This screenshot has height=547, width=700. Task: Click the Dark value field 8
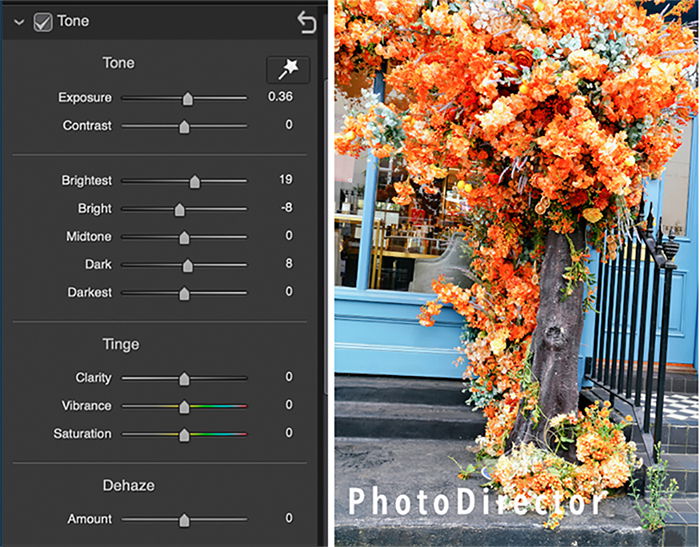289,263
